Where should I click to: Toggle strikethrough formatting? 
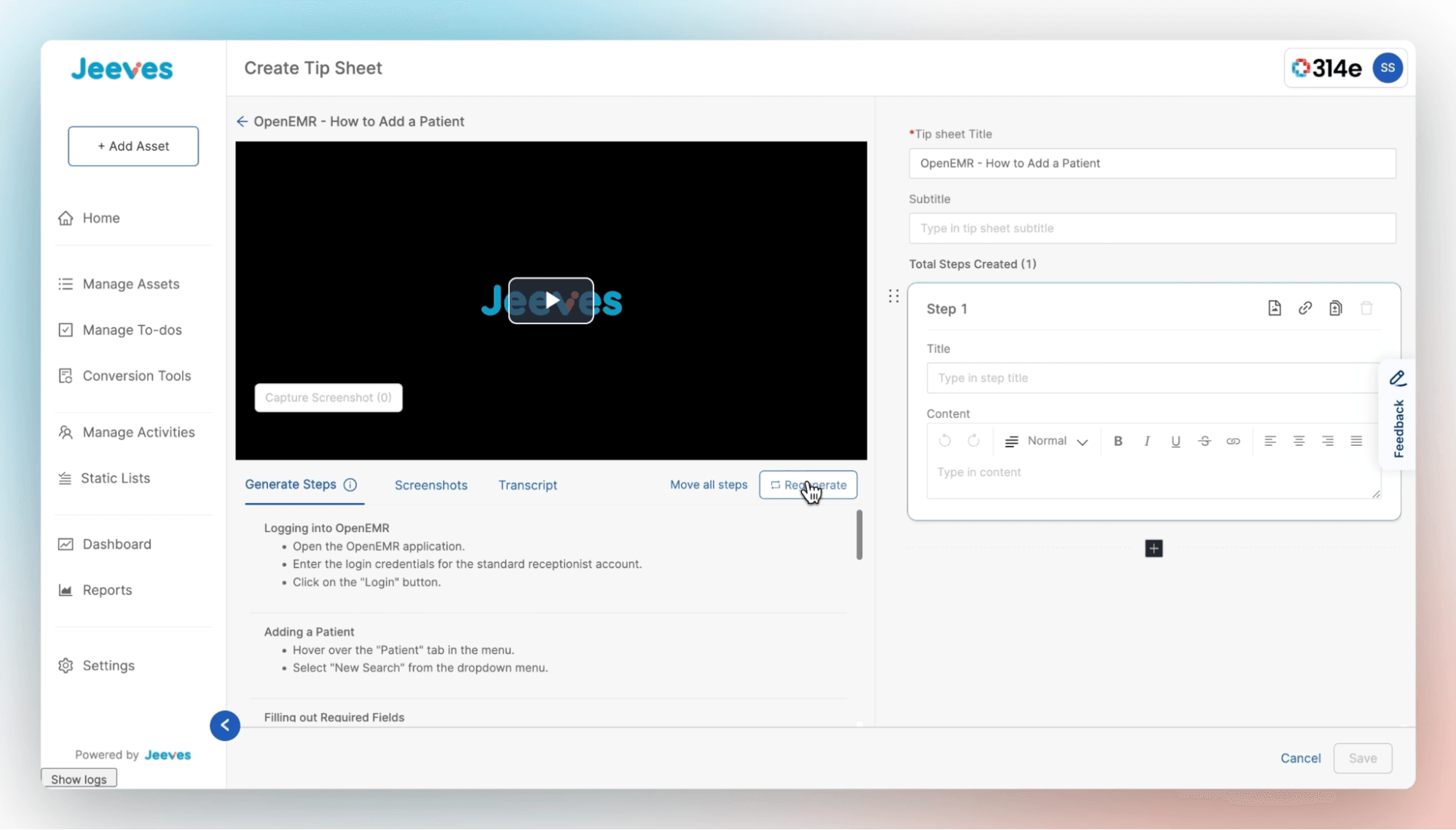tap(1205, 441)
